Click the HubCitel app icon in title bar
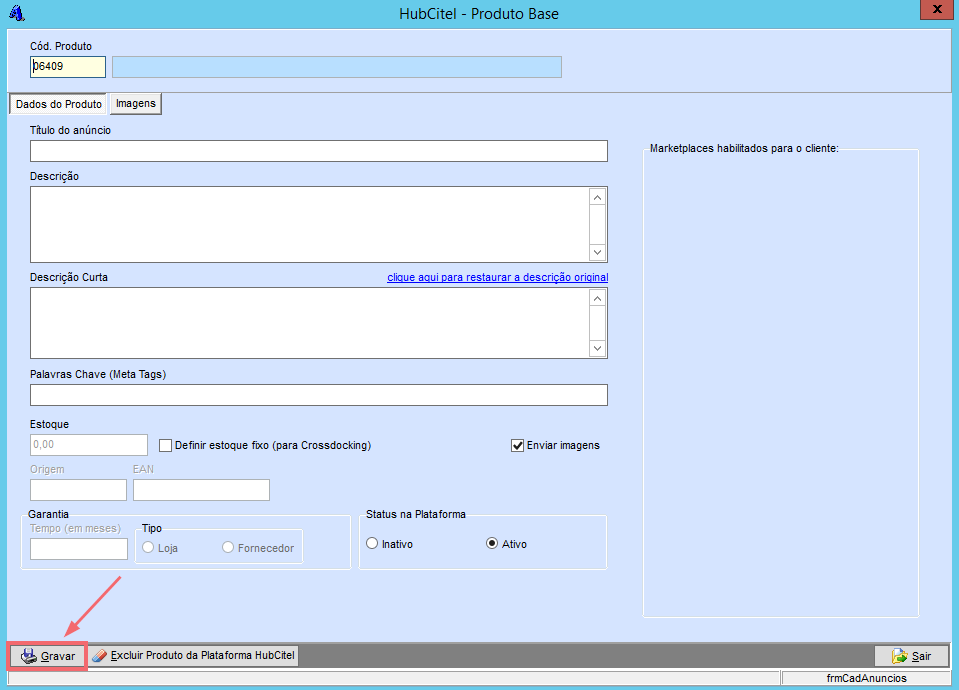959x690 pixels. point(17,13)
